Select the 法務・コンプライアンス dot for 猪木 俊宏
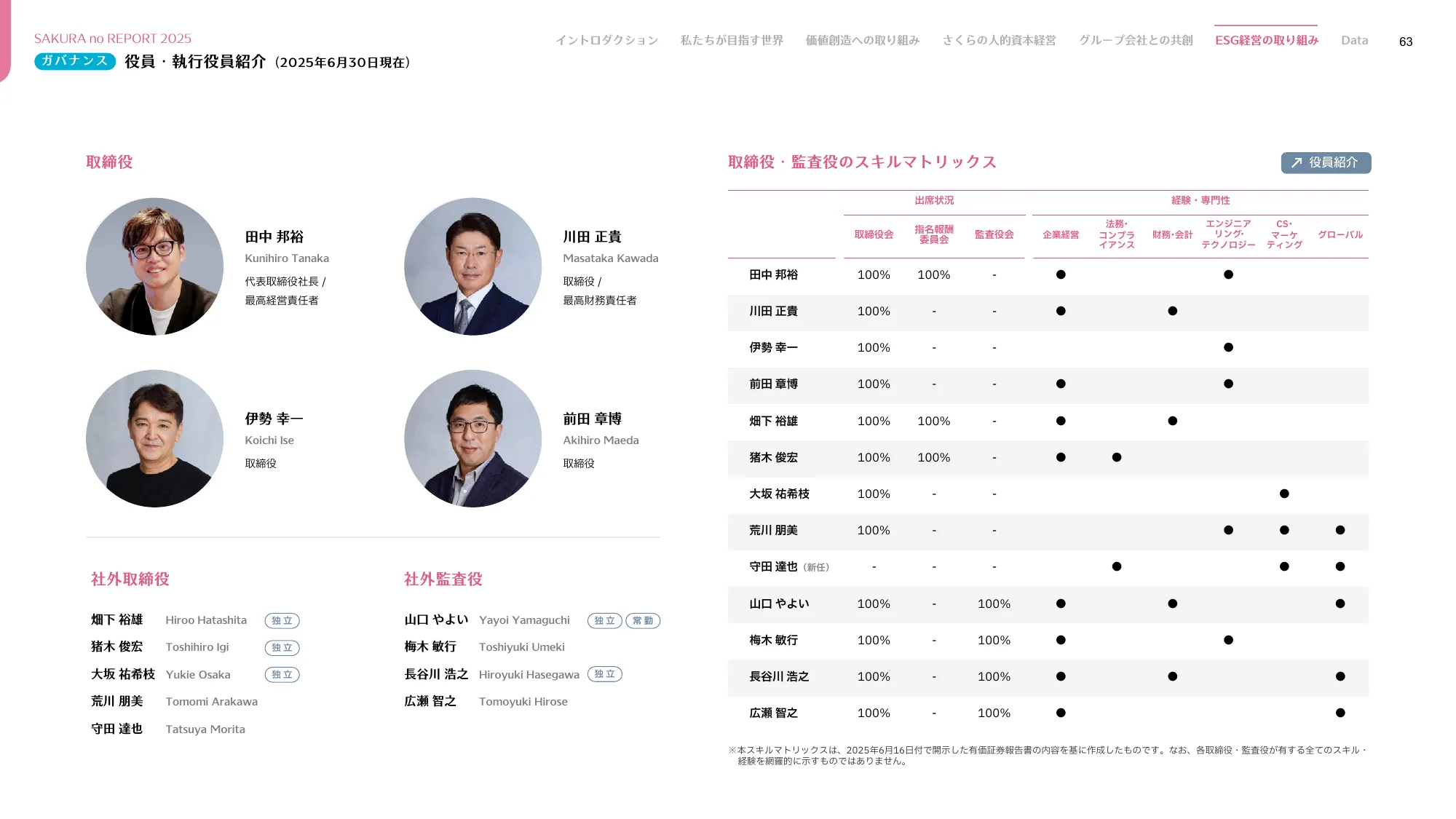Screen dimensions: 1456x819 1117,457
